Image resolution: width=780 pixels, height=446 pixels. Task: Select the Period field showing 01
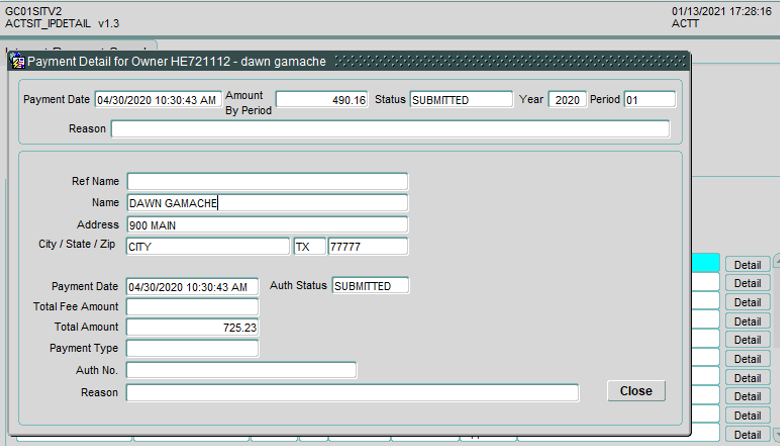coord(649,100)
